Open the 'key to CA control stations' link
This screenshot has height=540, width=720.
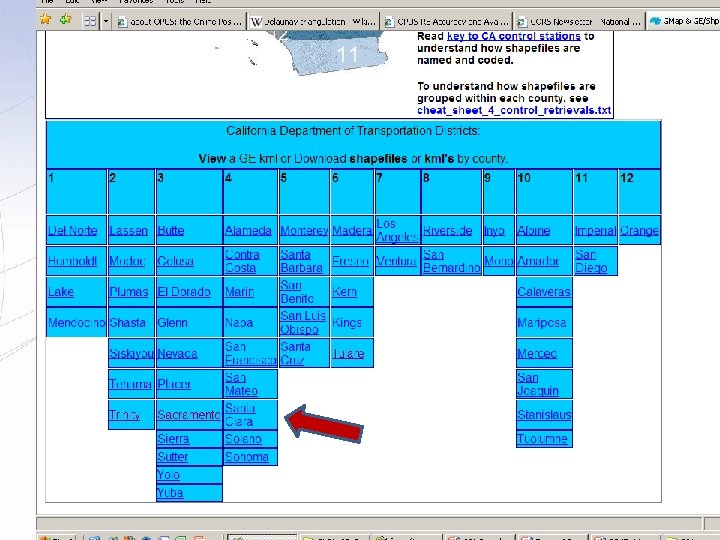[513, 36]
